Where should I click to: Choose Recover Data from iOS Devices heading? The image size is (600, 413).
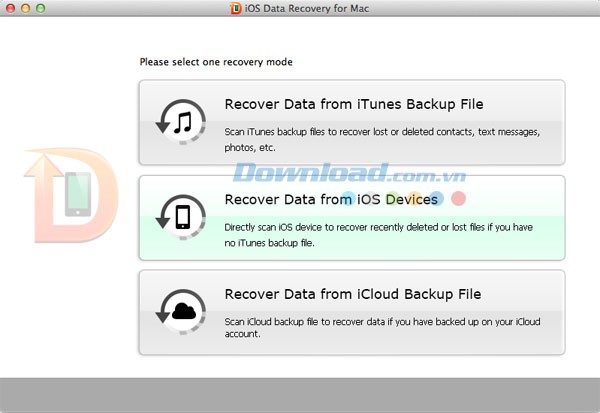331,200
